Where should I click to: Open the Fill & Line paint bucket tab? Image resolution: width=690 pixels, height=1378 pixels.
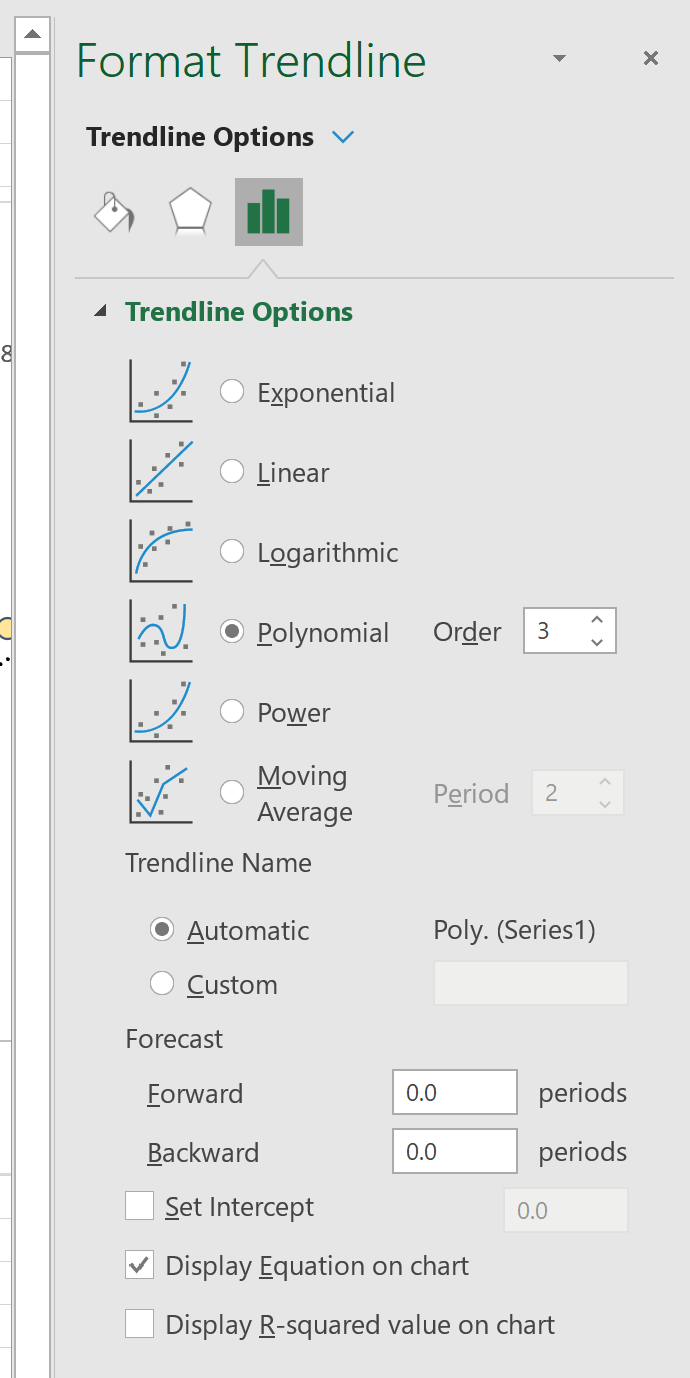(113, 212)
